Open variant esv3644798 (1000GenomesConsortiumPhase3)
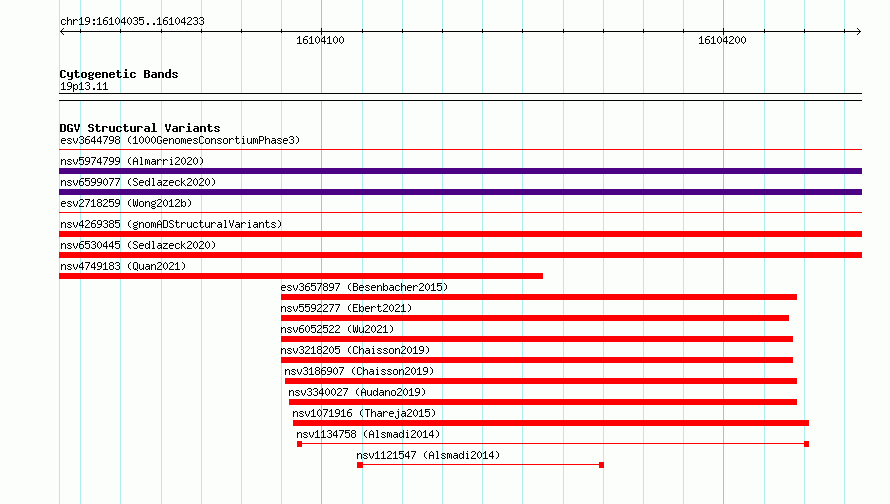The width and height of the screenshot is (890, 504). [x=180, y=140]
